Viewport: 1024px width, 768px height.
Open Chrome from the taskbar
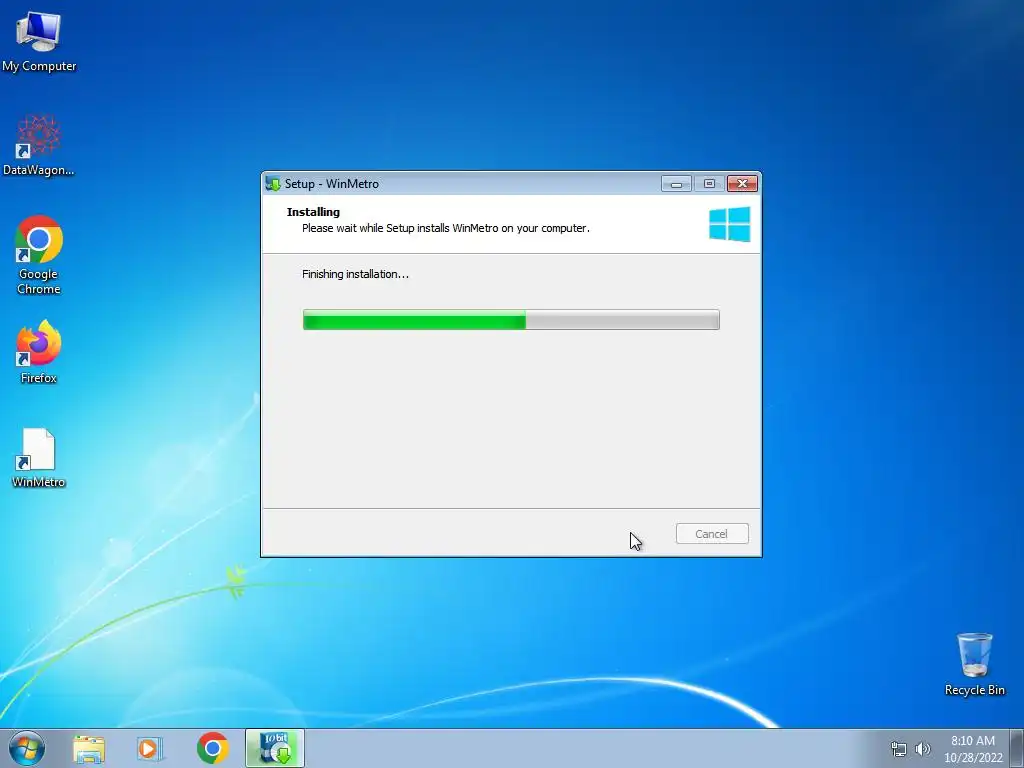pos(213,748)
